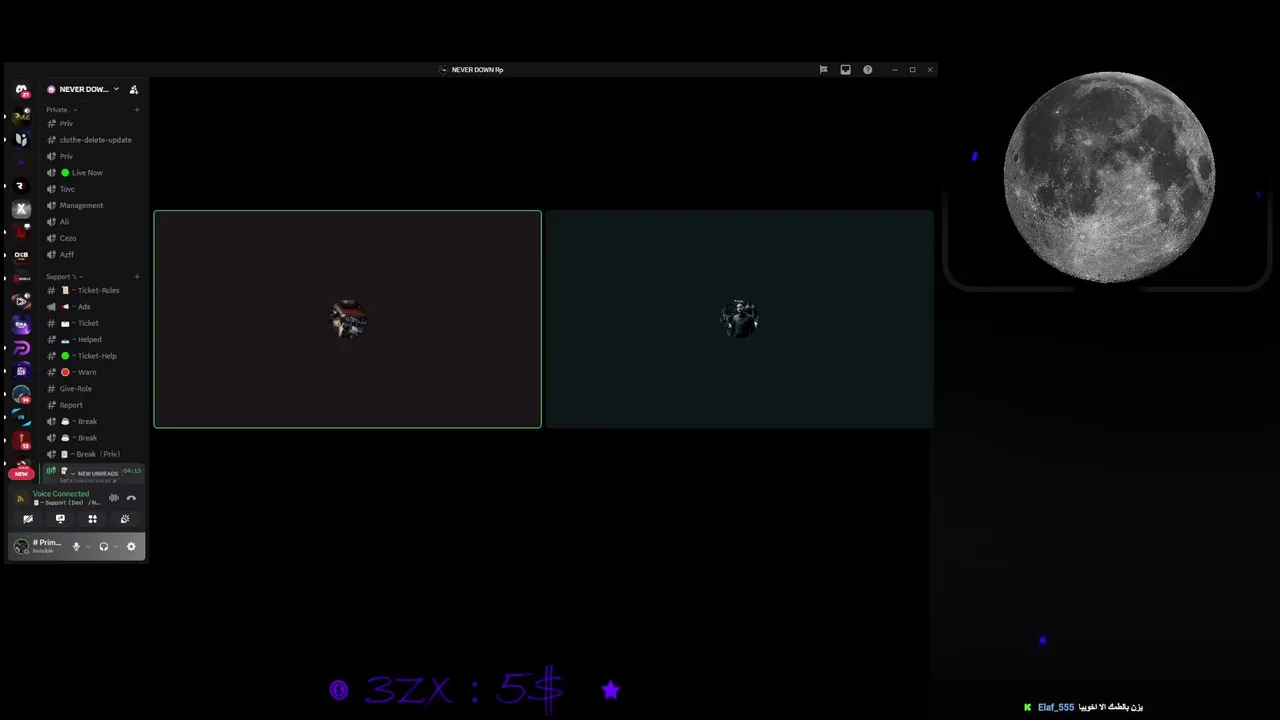The height and width of the screenshot is (720, 1280).
Task: Join the Break (Priv) voice channel
Action: tap(95, 454)
